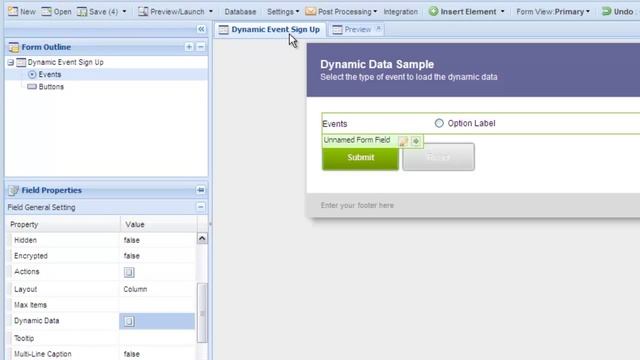Click the add icon on Unnamed Form Field

click(x=416, y=141)
